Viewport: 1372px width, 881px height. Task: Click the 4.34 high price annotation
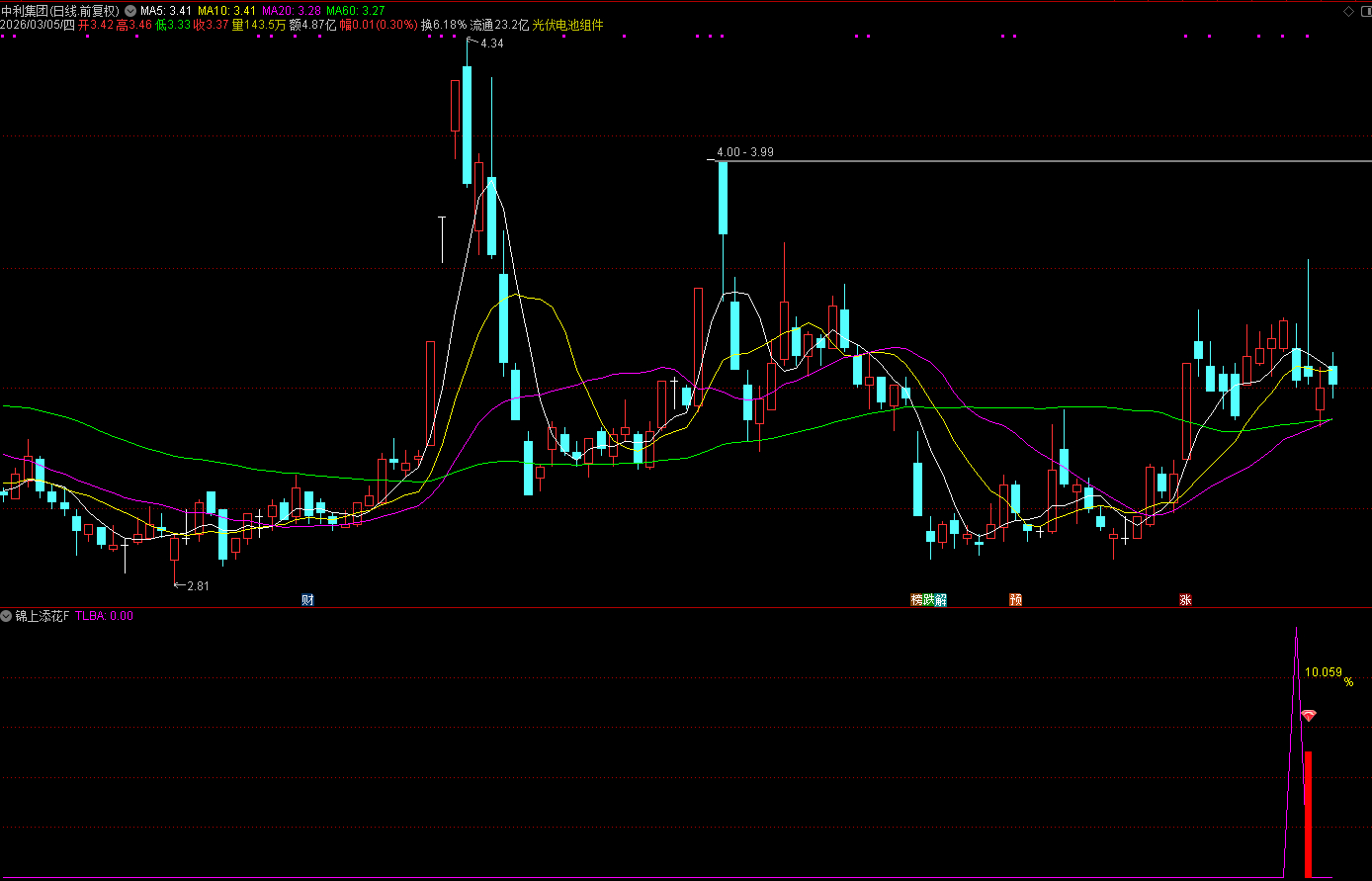tap(491, 44)
